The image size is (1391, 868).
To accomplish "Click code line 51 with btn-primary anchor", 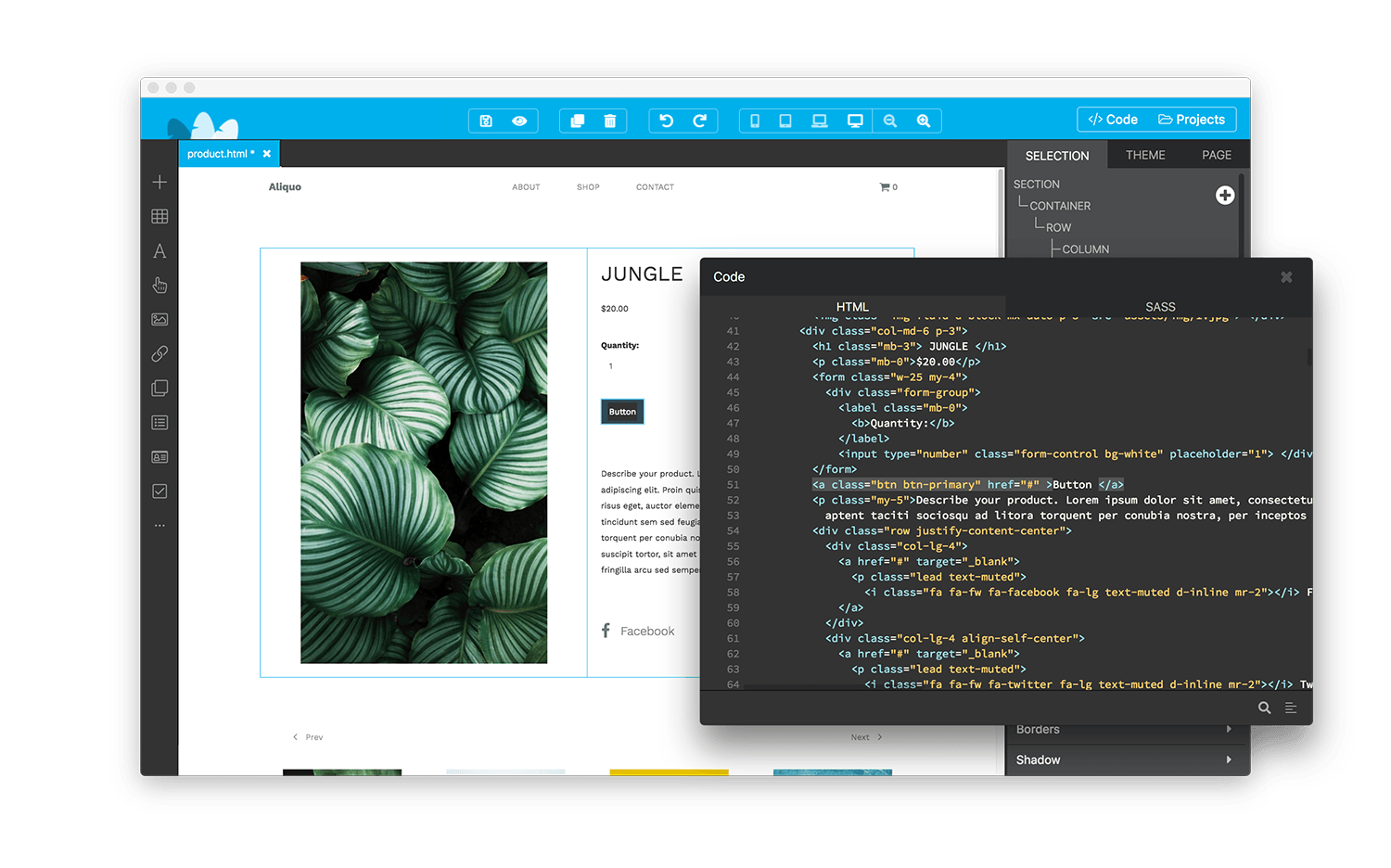I will (x=968, y=485).
